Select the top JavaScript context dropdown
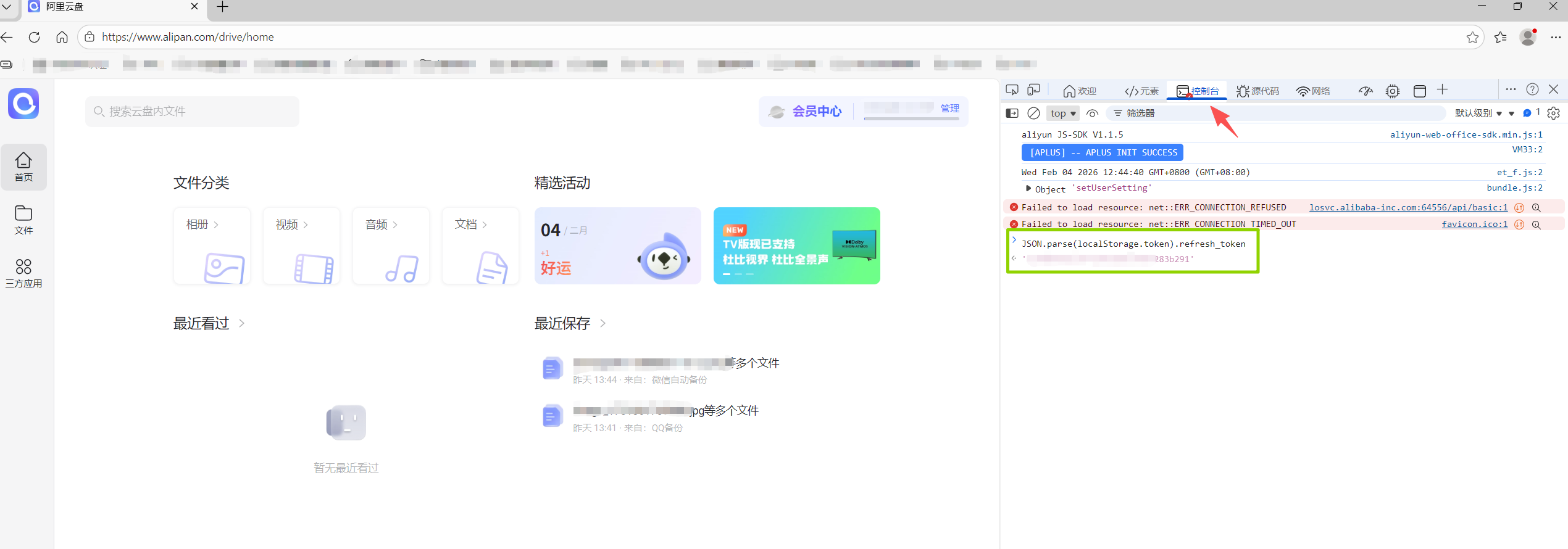 coord(1063,113)
